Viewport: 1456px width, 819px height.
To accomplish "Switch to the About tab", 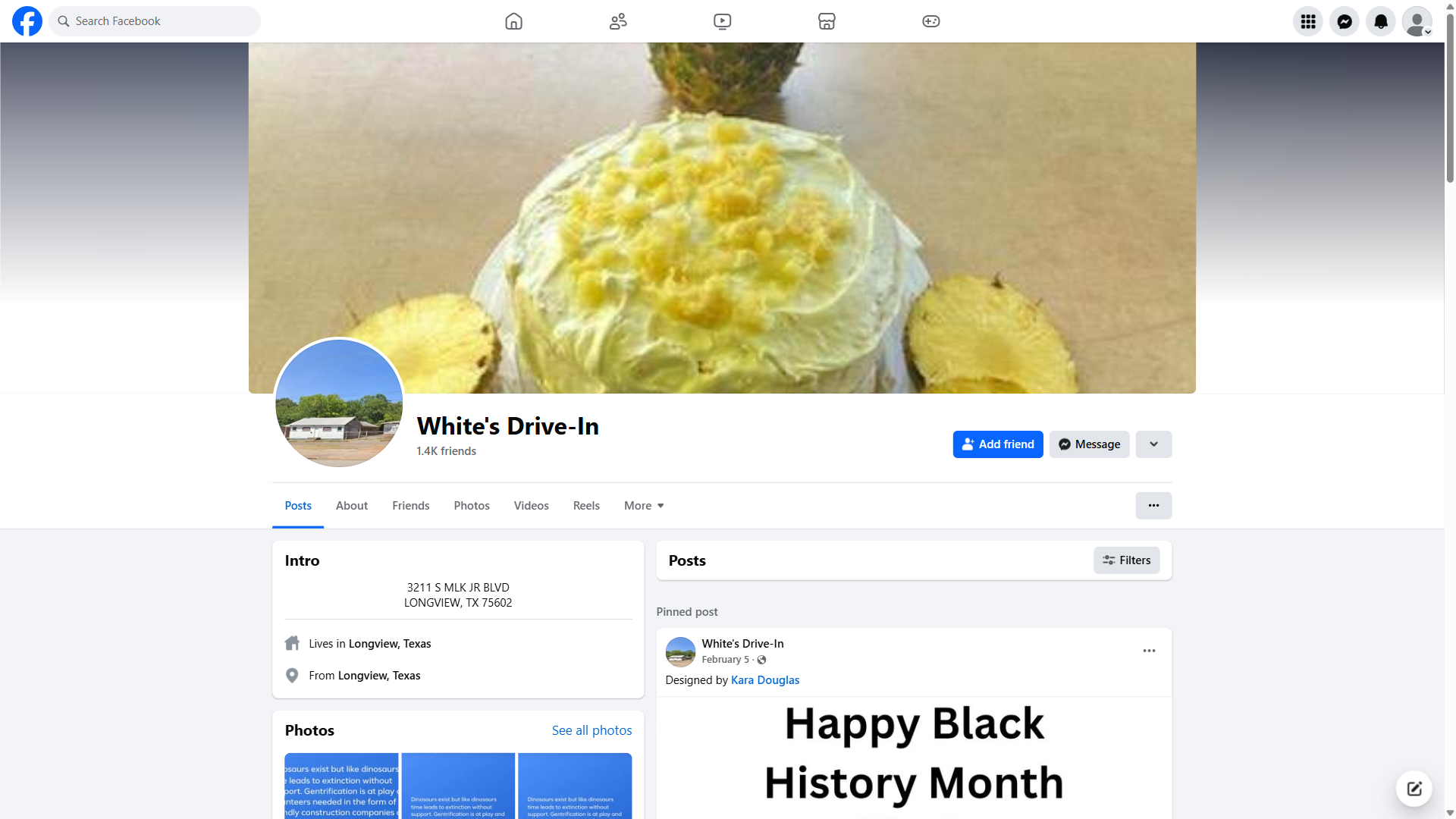I will pyautogui.click(x=352, y=506).
